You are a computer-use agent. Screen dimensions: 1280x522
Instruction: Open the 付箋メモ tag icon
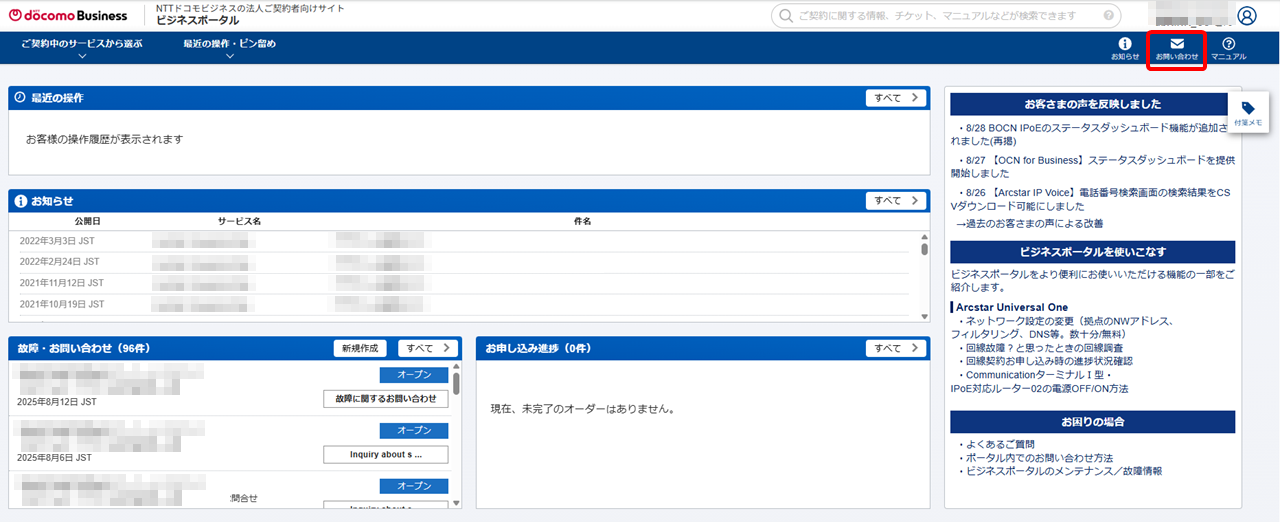[x=1248, y=112]
